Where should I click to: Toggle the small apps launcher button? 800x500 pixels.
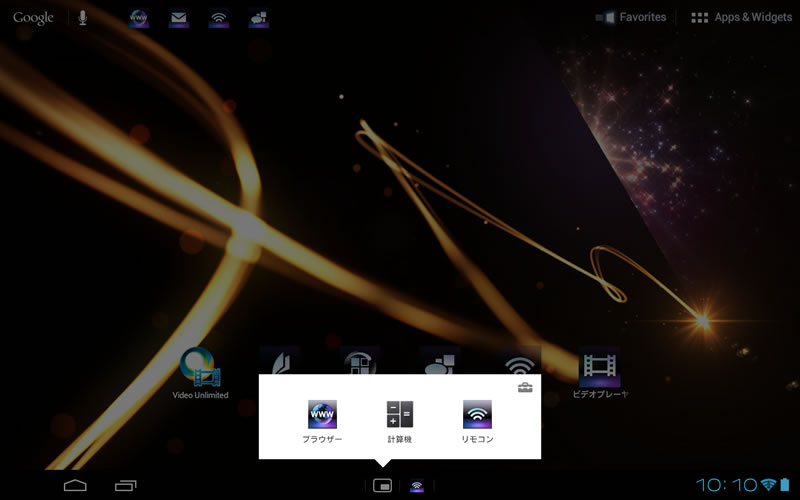[382, 485]
